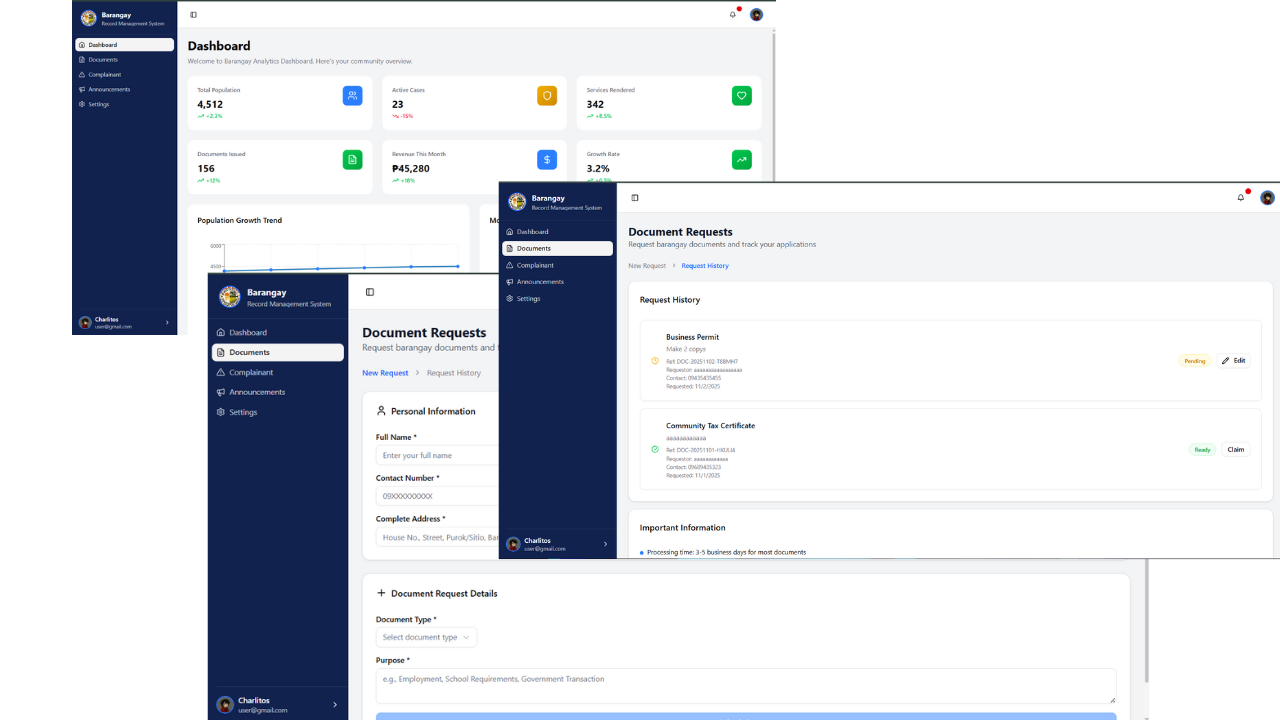Click the Growth Rate trending arrow icon
The height and width of the screenshot is (720, 1280).
tap(741, 159)
